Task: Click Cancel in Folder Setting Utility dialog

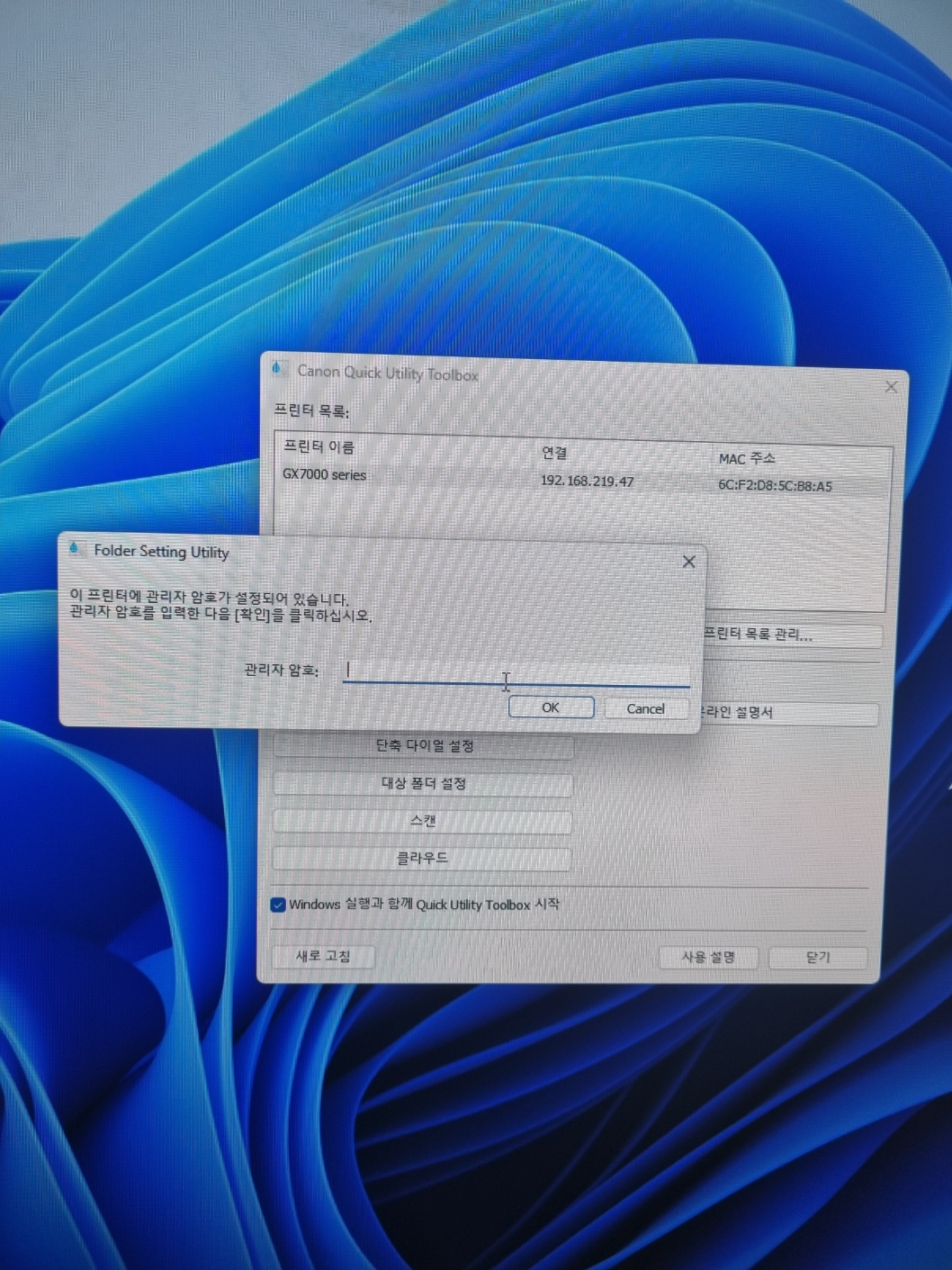Action: [x=645, y=708]
